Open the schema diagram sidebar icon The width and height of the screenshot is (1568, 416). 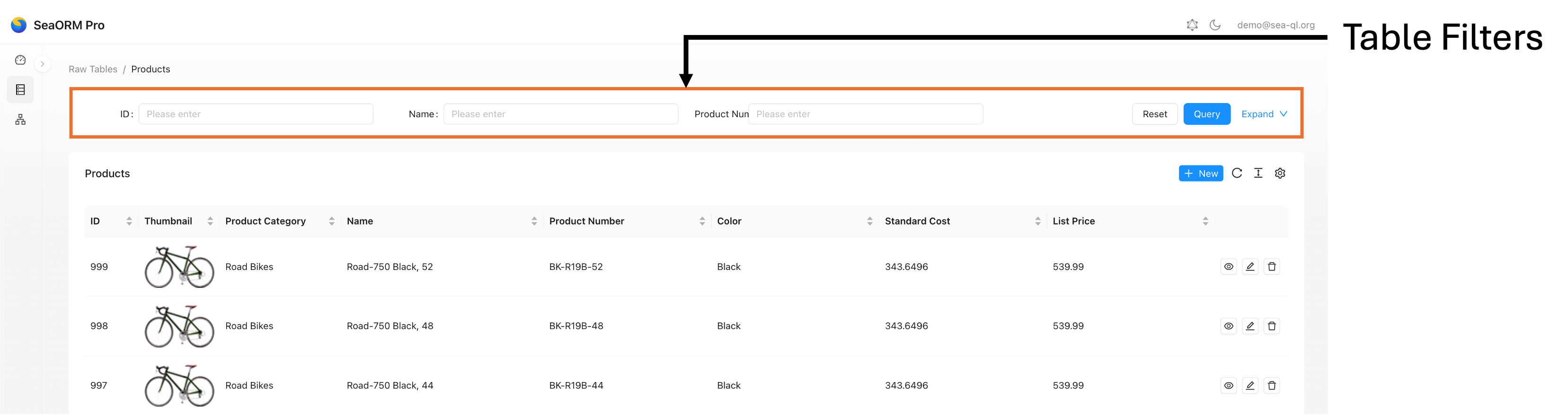coord(20,120)
